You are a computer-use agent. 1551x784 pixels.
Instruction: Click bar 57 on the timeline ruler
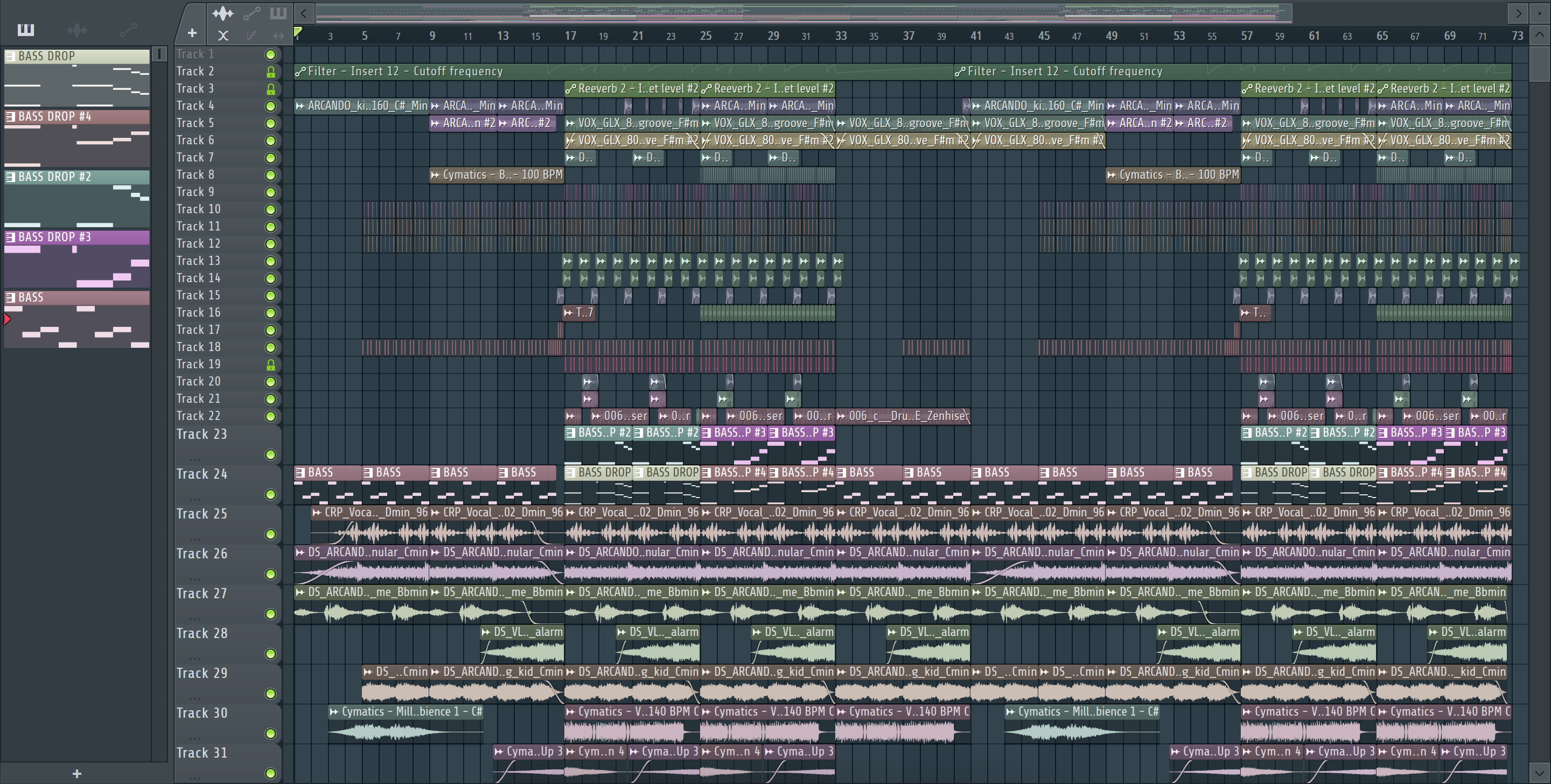[x=1246, y=36]
